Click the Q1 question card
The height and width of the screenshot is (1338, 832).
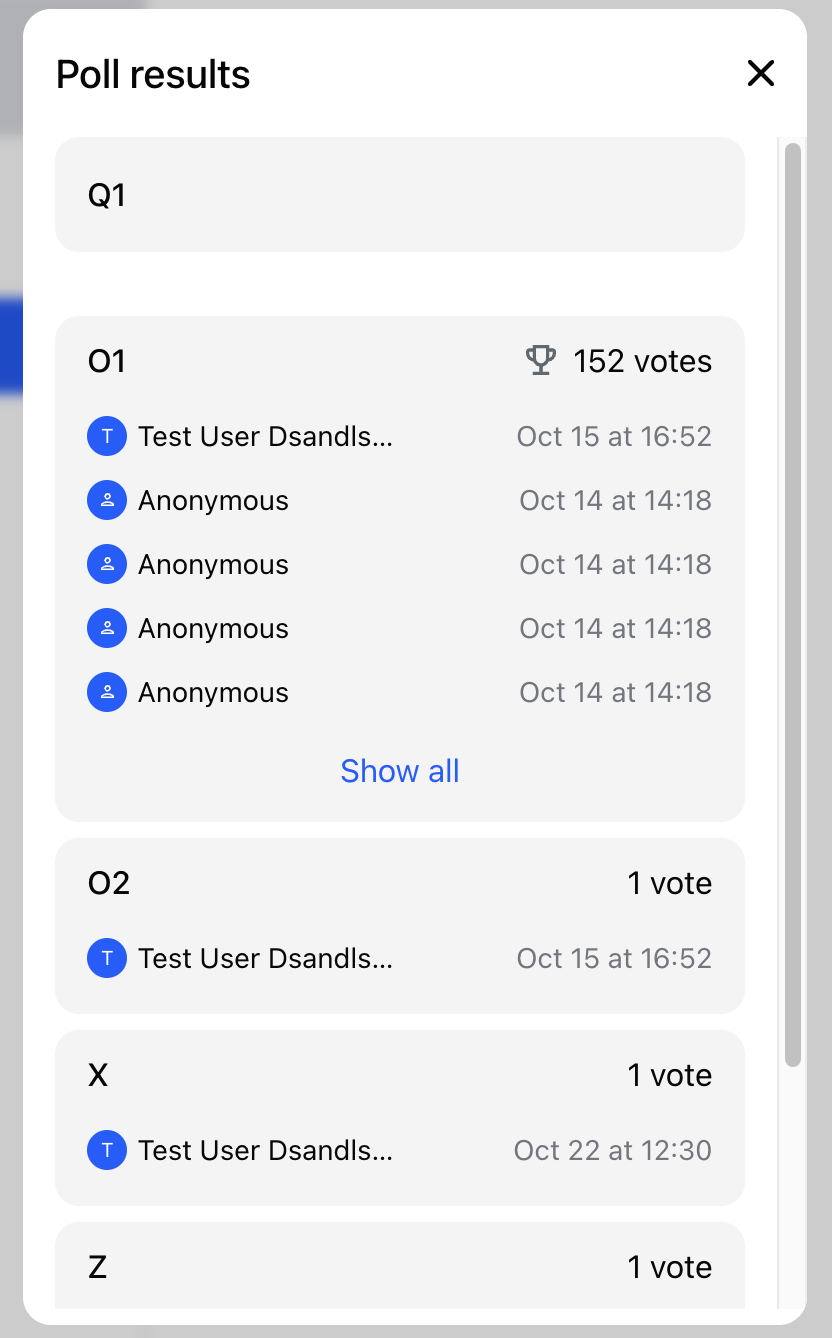[x=400, y=195]
